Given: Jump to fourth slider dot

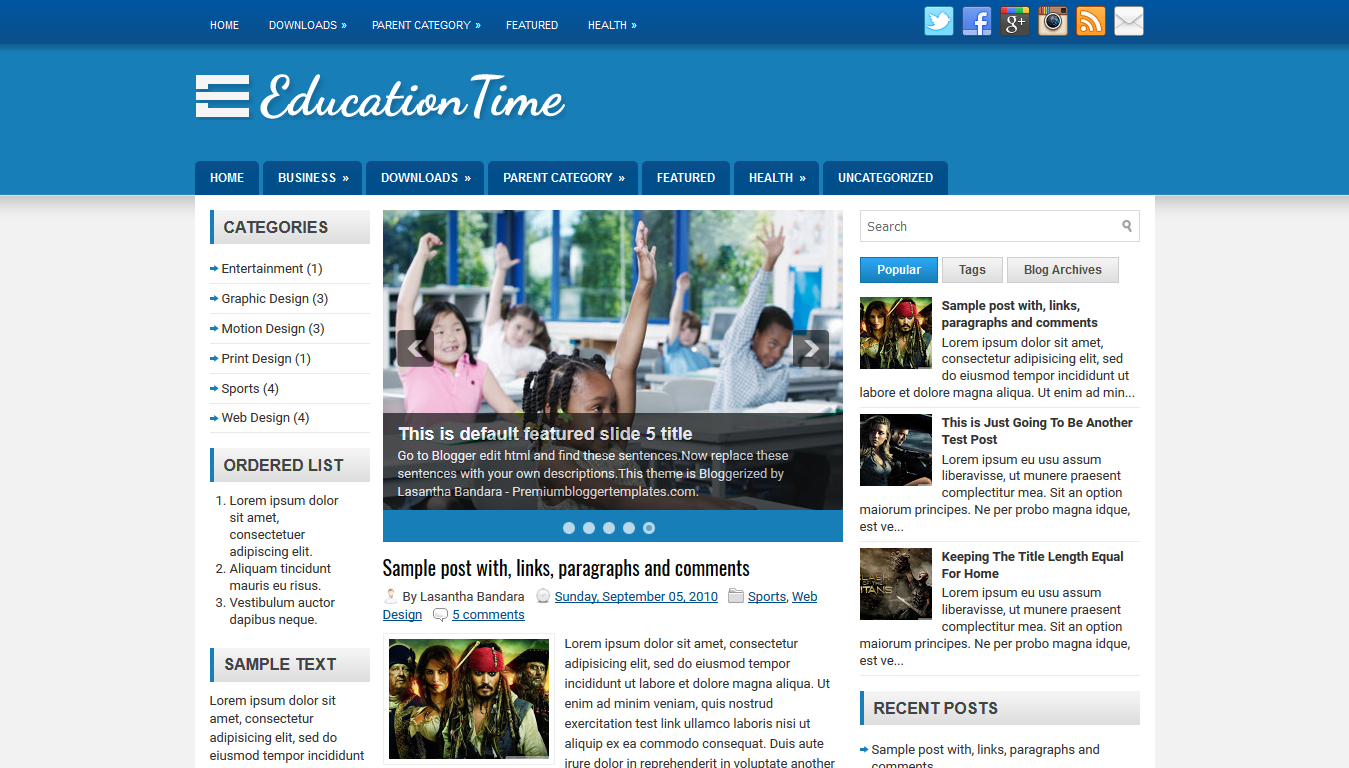Looking at the screenshot, I should [629, 527].
